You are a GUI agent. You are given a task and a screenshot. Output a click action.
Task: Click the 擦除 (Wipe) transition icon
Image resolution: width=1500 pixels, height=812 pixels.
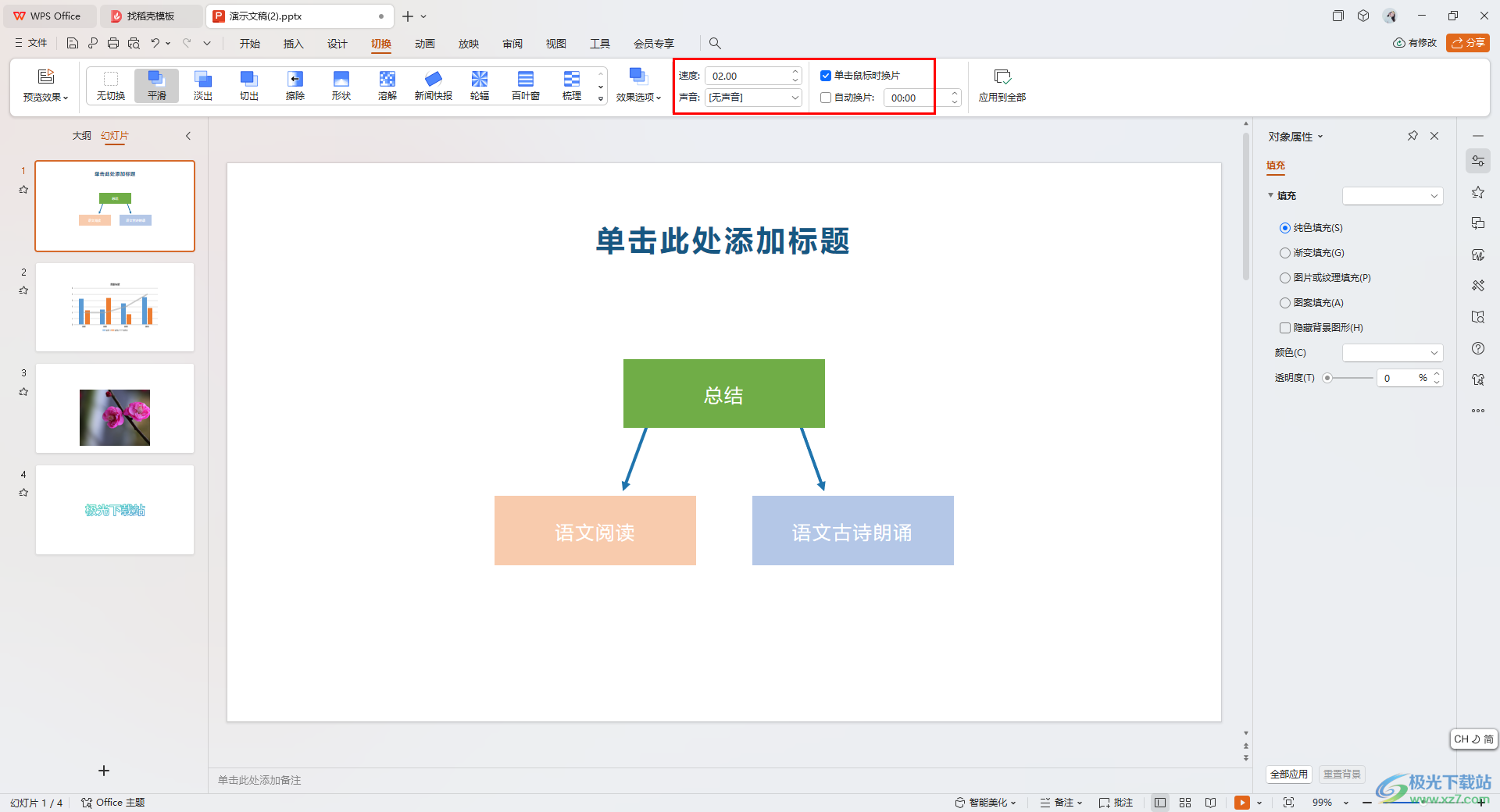tap(295, 84)
